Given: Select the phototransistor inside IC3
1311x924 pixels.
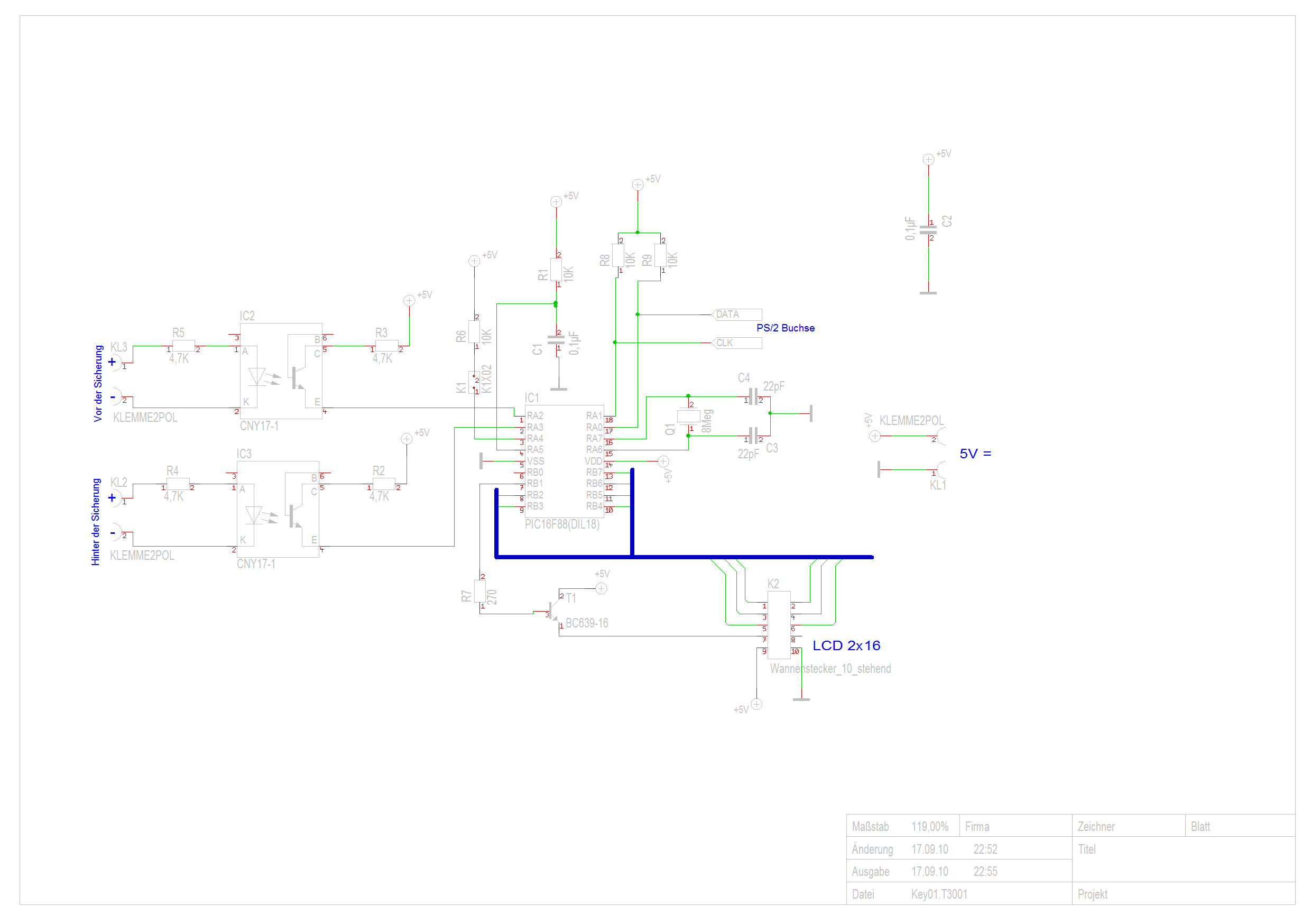Looking at the screenshot, I should point(294,516).
